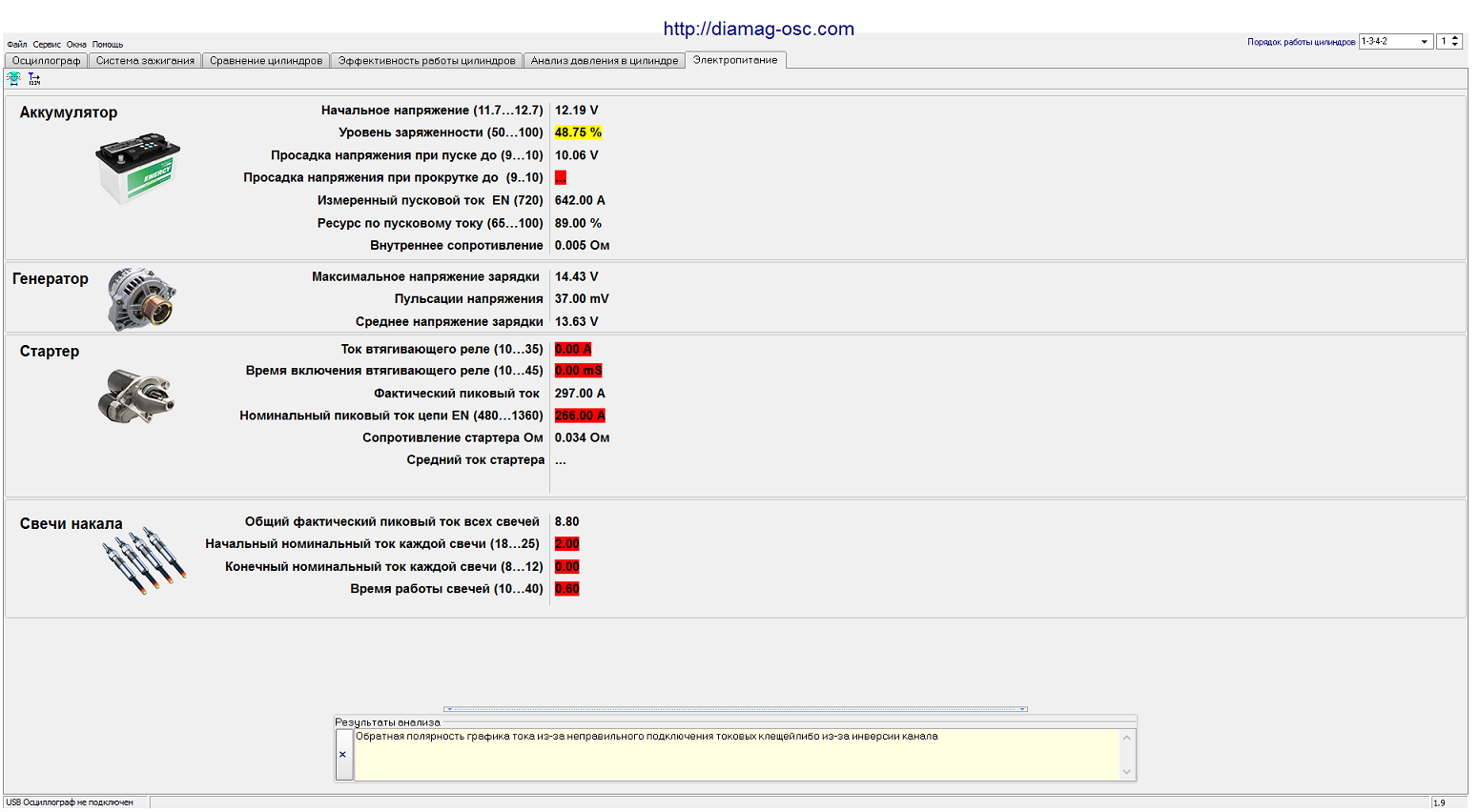Click the USB Осциллограф не подключен status
Viewport: 1479px width, 812px height.
tap(70, 802)
